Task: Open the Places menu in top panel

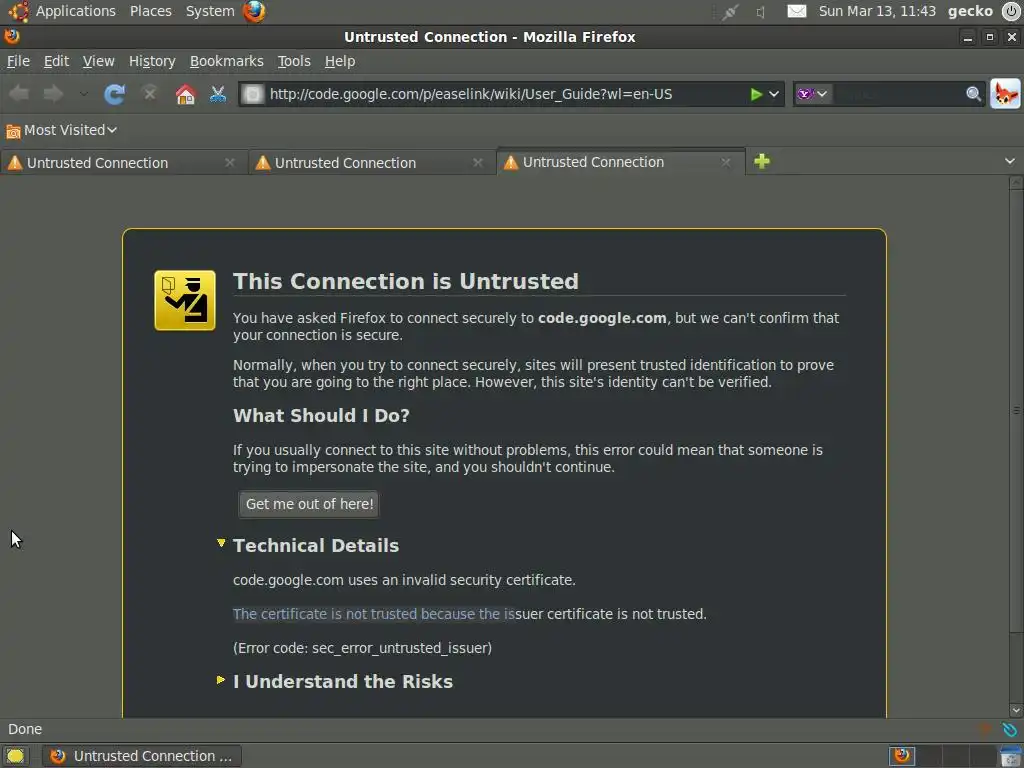Action: click(150, 11)
